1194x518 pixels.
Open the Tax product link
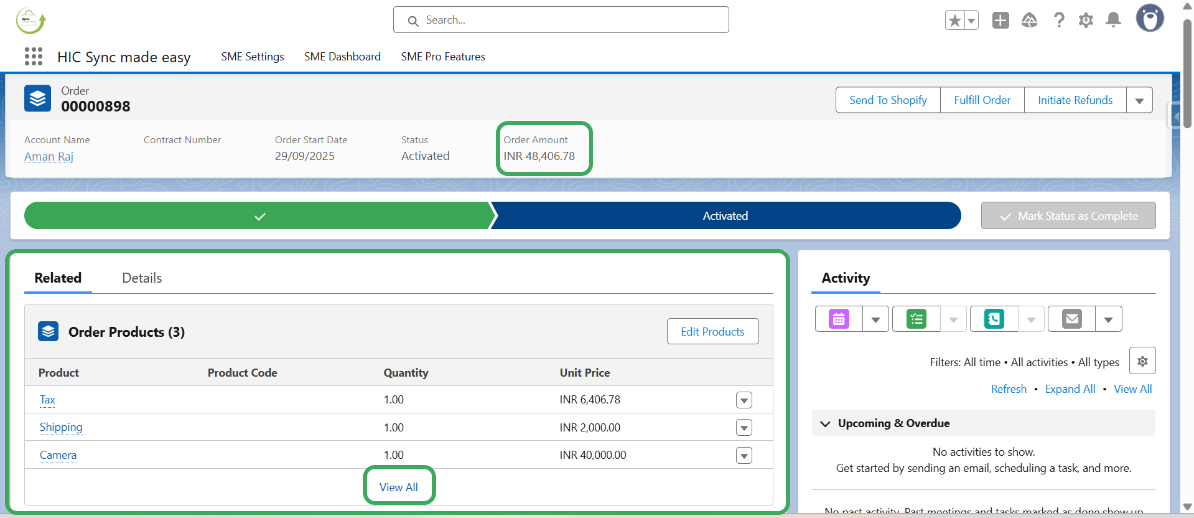(x=47, y=400)
